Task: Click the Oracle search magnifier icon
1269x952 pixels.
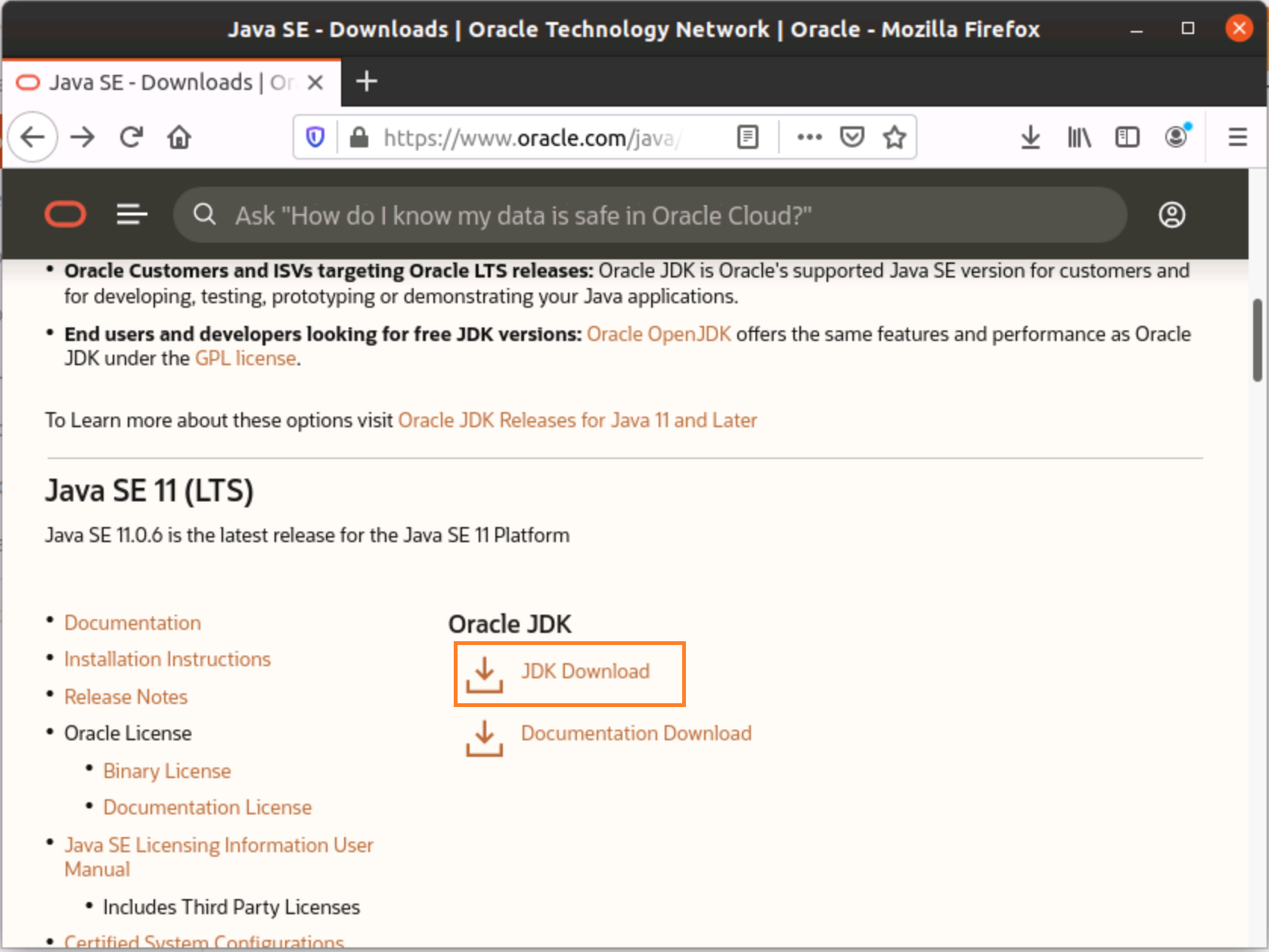Action: pyautogui.click(x=204, y=215)
